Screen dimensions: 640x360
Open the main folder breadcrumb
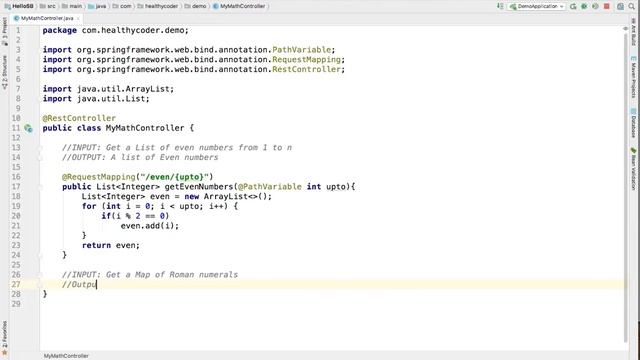[x=72, y=6]
